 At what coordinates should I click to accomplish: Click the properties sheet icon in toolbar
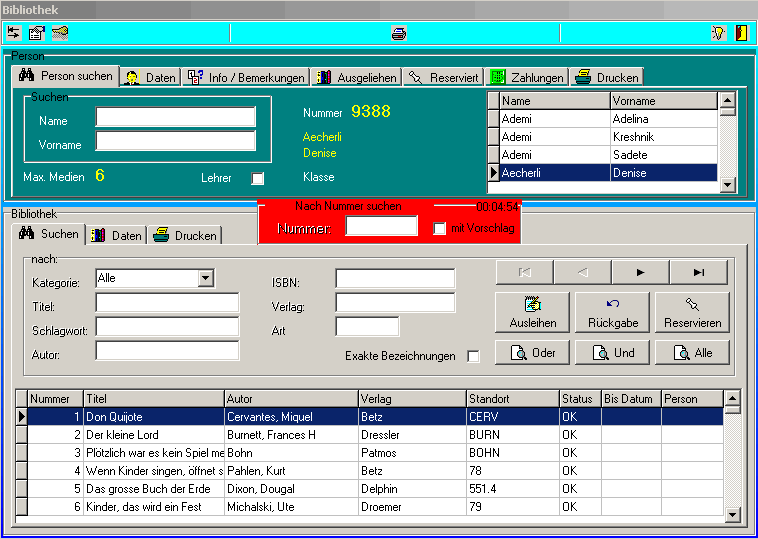(x=37, y=33)
